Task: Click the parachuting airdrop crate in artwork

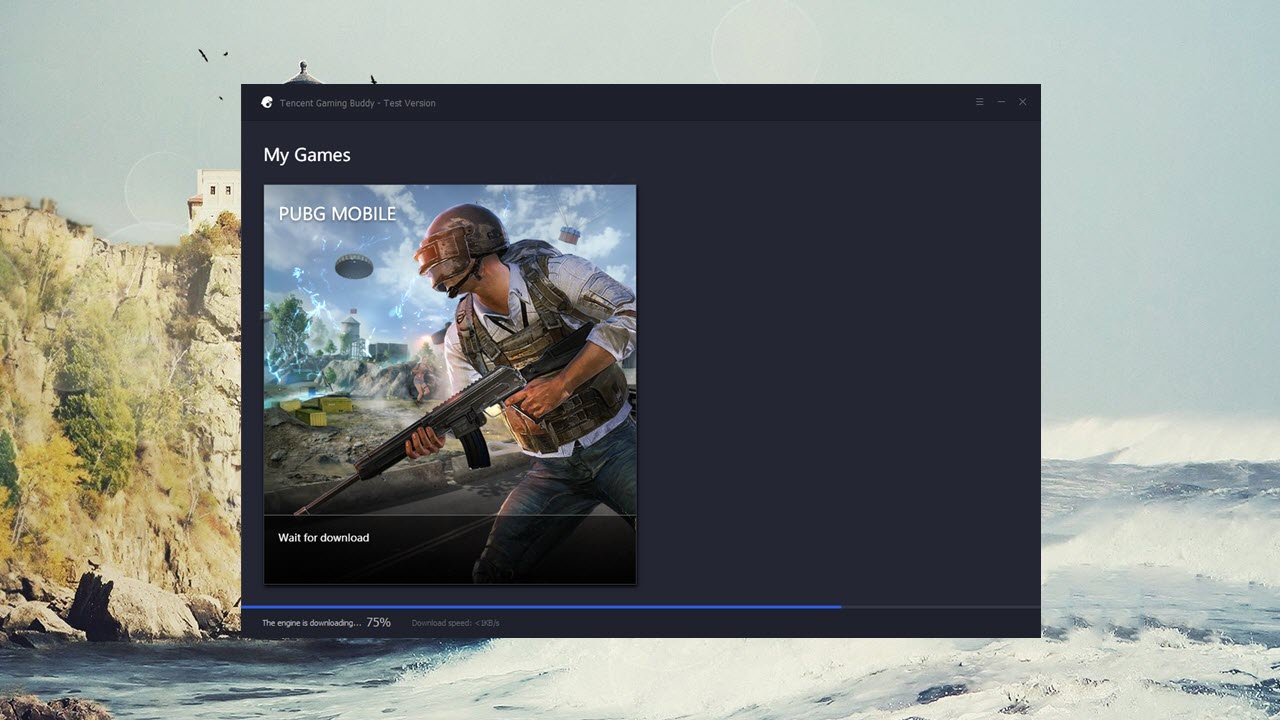Action: click(x=569, y=233)
